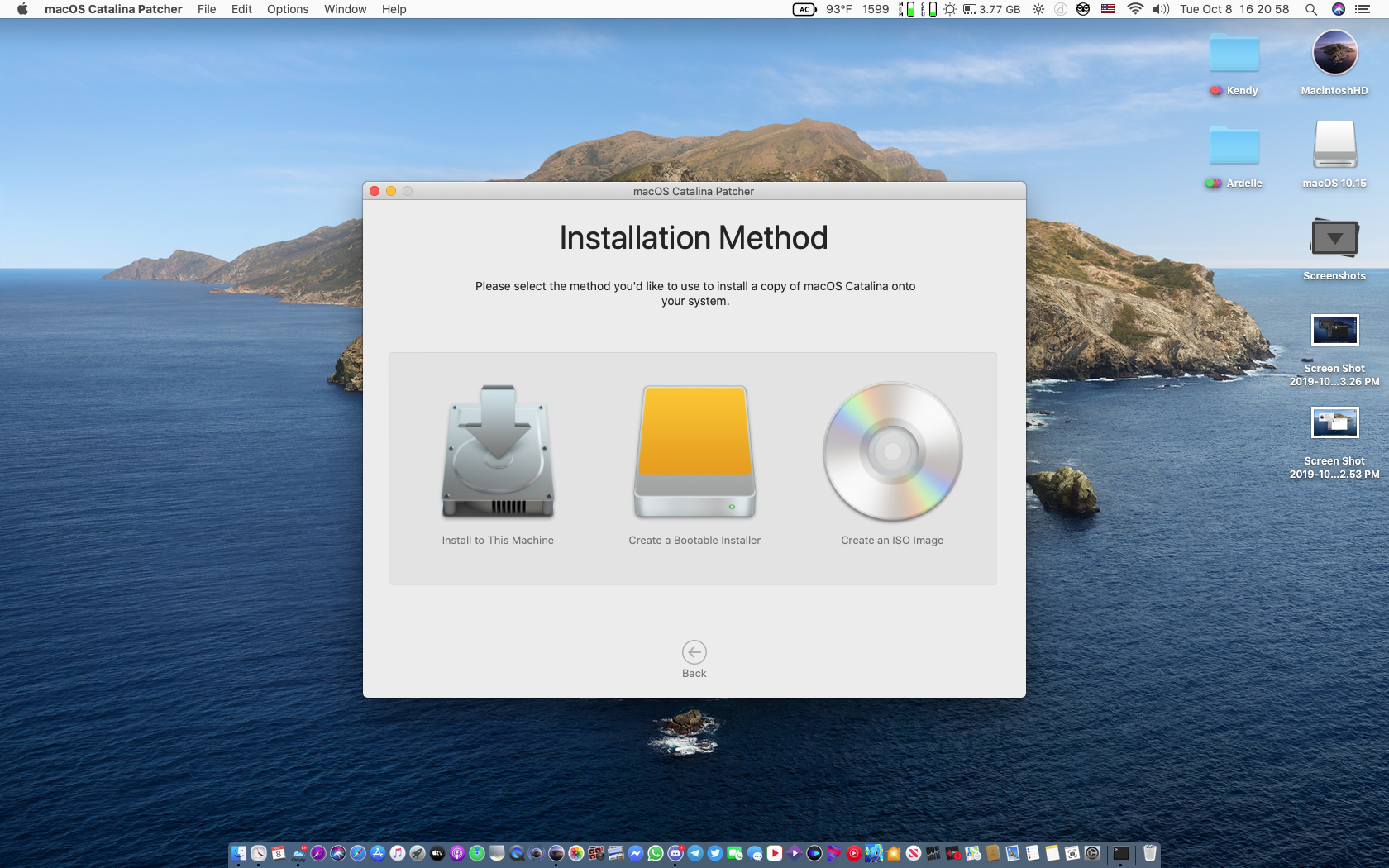The height and width of the screenshot is (868, 1389).
Task: Open the Help menu
Action: 394,9
